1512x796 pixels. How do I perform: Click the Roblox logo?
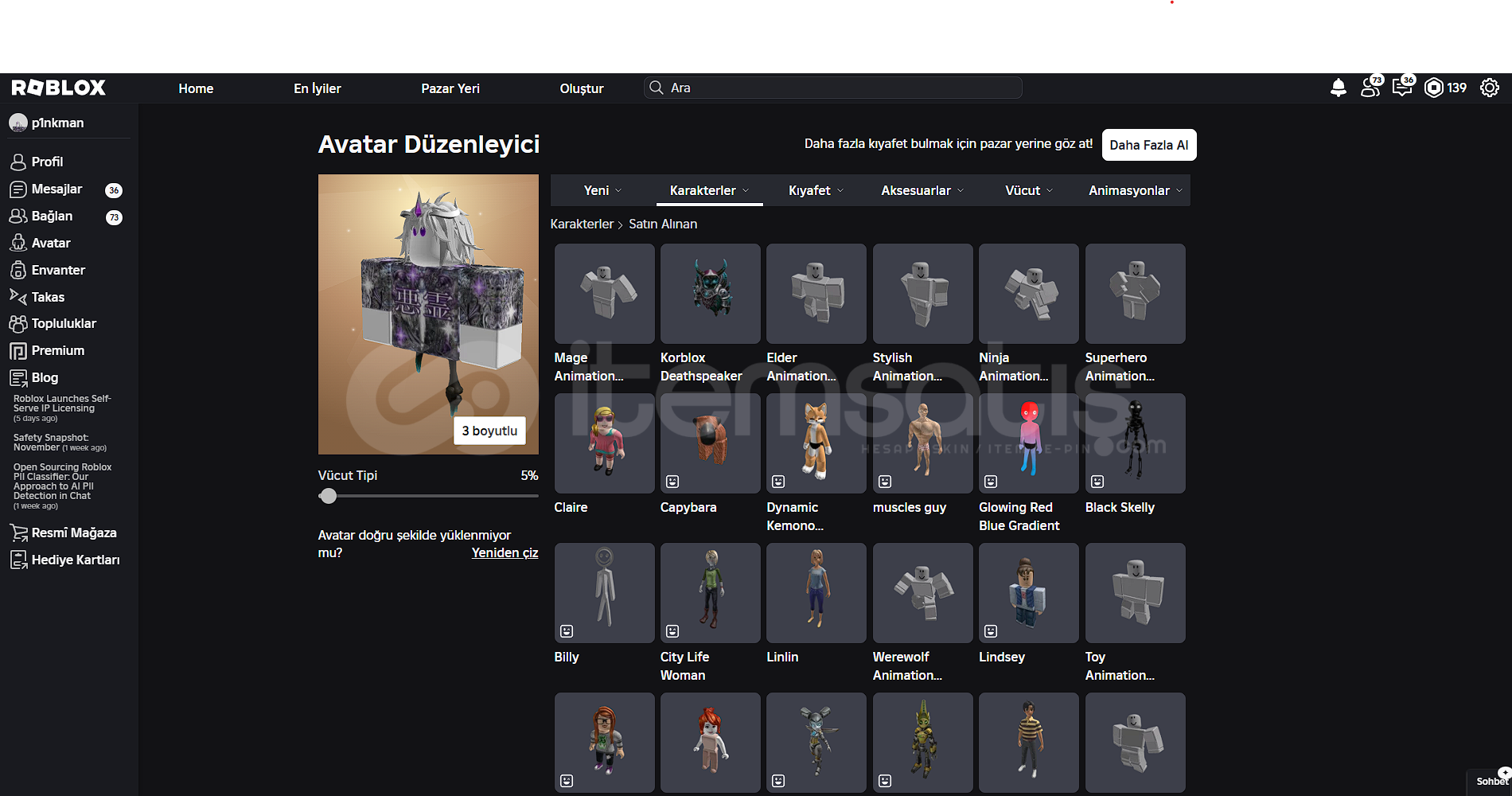click(59, 88)
